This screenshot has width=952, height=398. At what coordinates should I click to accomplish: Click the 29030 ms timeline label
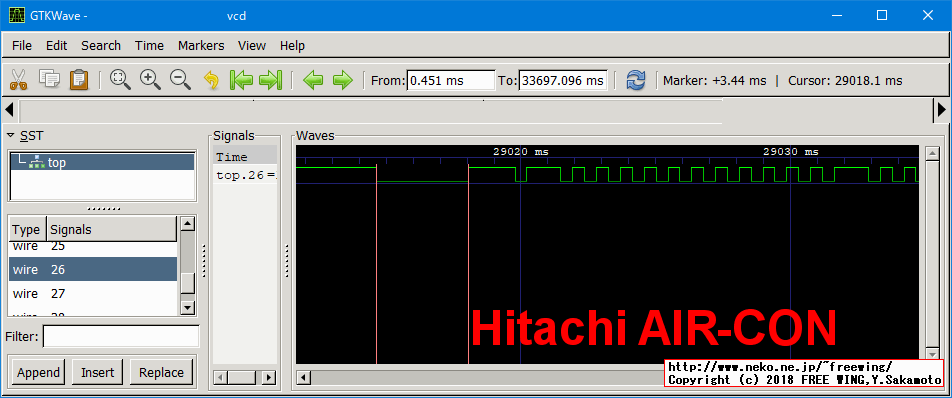(790, 152)
